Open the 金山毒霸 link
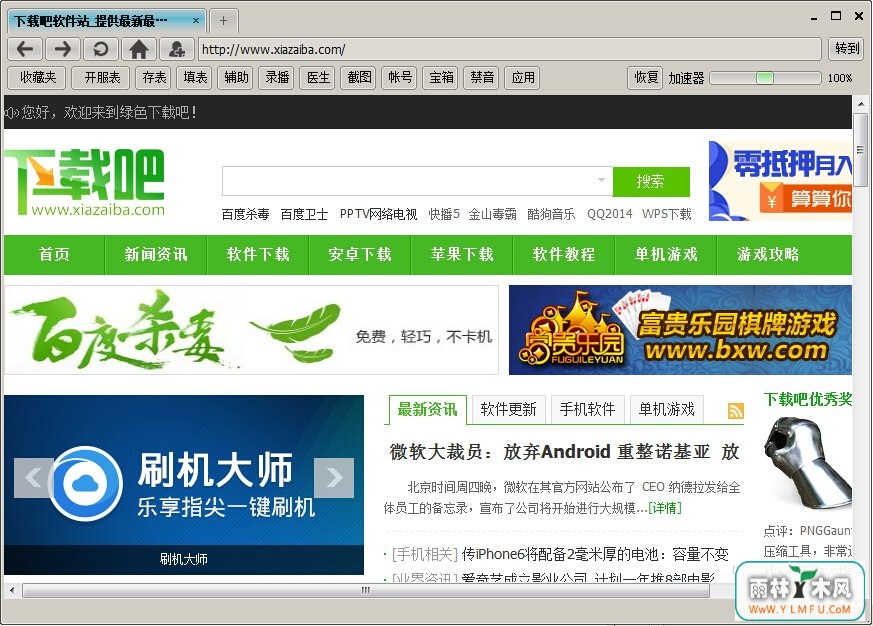Screen dimensions: 873x626 tap(493, 214)
